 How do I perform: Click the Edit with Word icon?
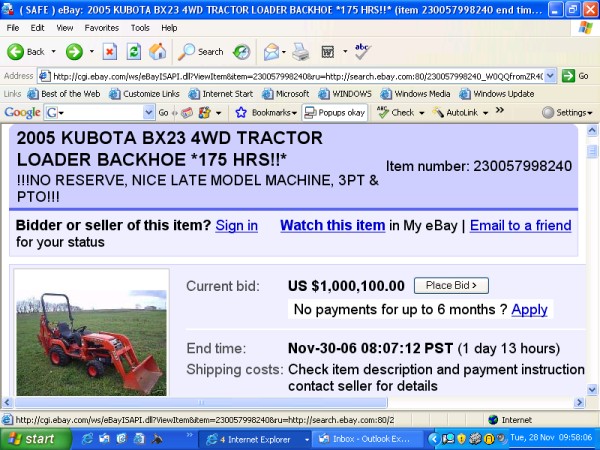328,52
